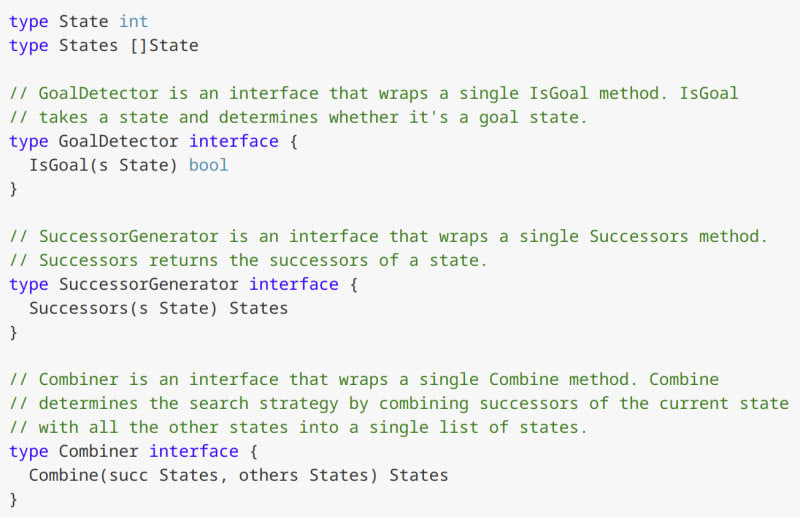The height and width of the screenshot is (517, 800).
Task: Click the closing brace of the Combiner interface
Action: pos(13,499)
